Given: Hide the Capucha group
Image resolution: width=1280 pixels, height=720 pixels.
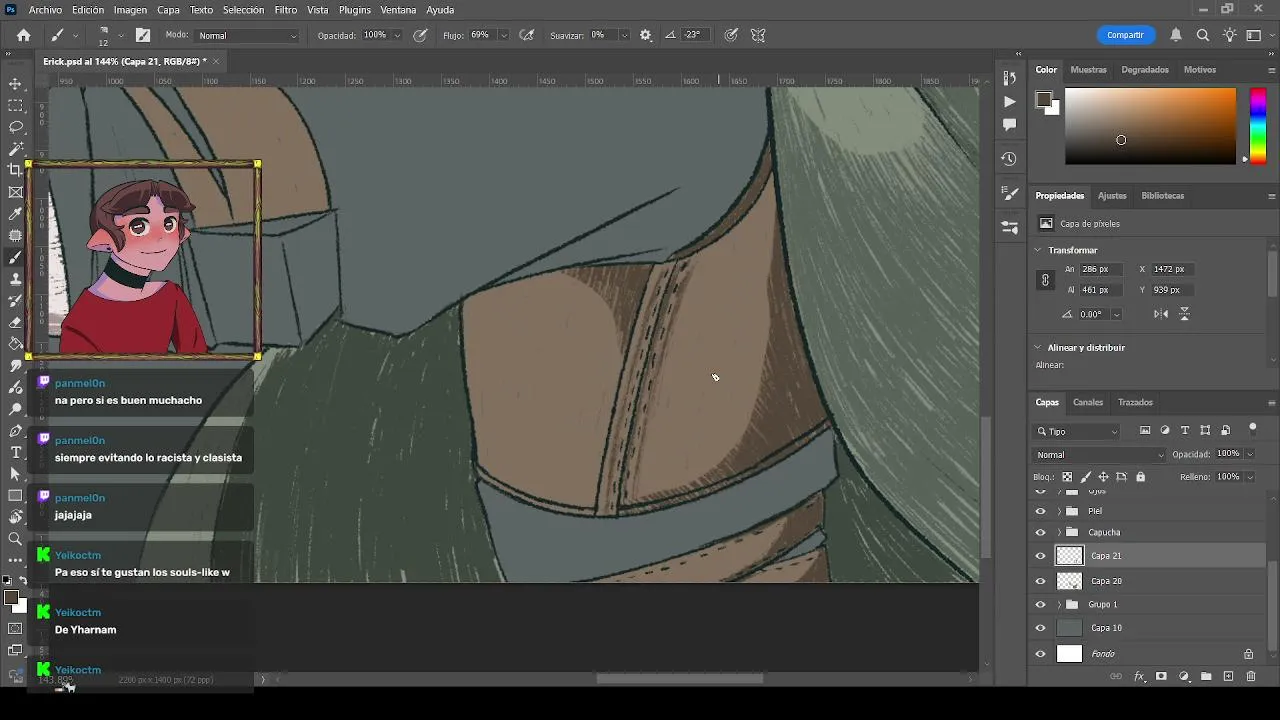Looking at the screenshot, I should pyautogui.click(x=1040, y=533).
